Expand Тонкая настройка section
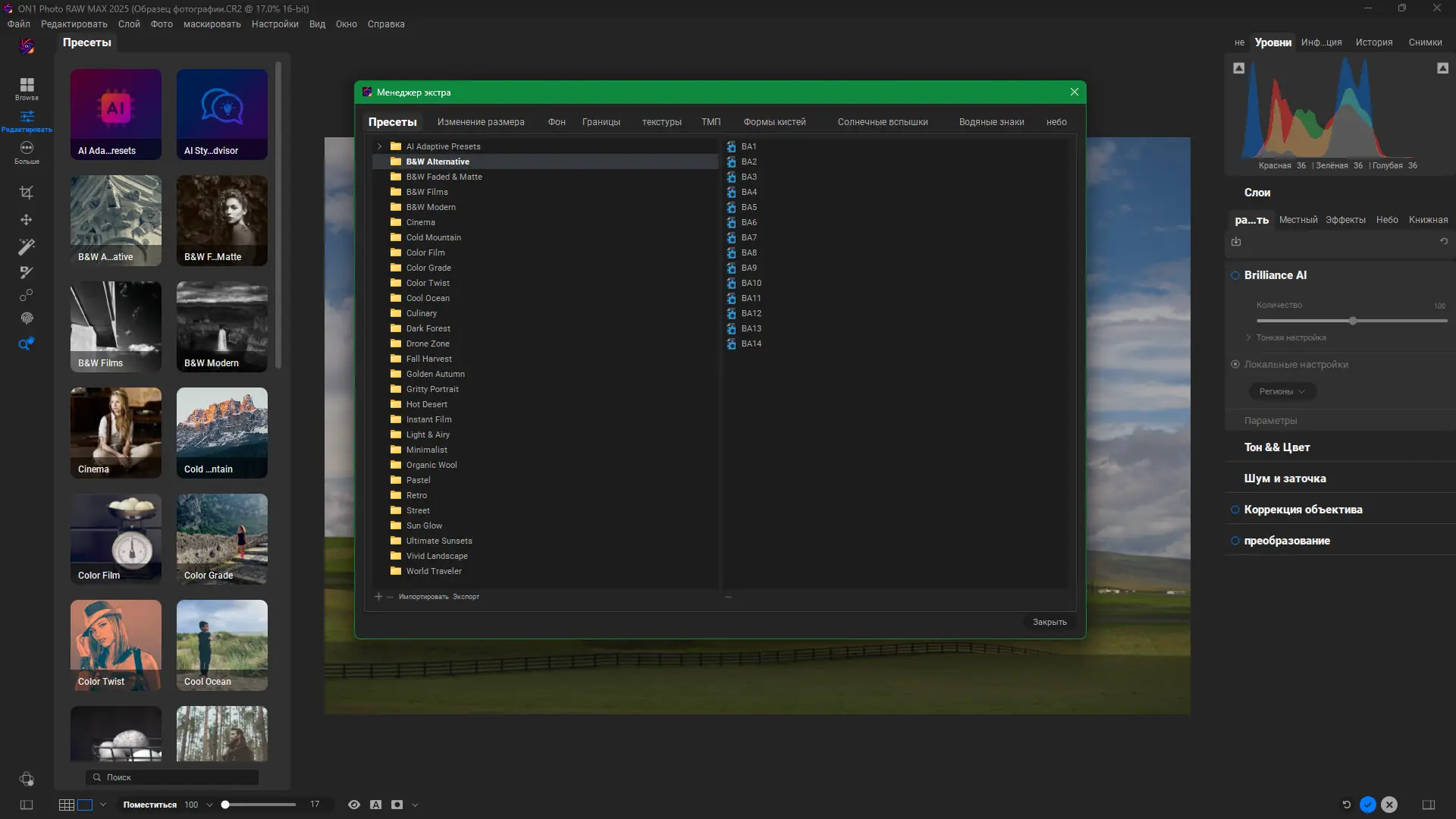Image resolution: width=1456 pixels, height=819 pixels. (1248, 337)
